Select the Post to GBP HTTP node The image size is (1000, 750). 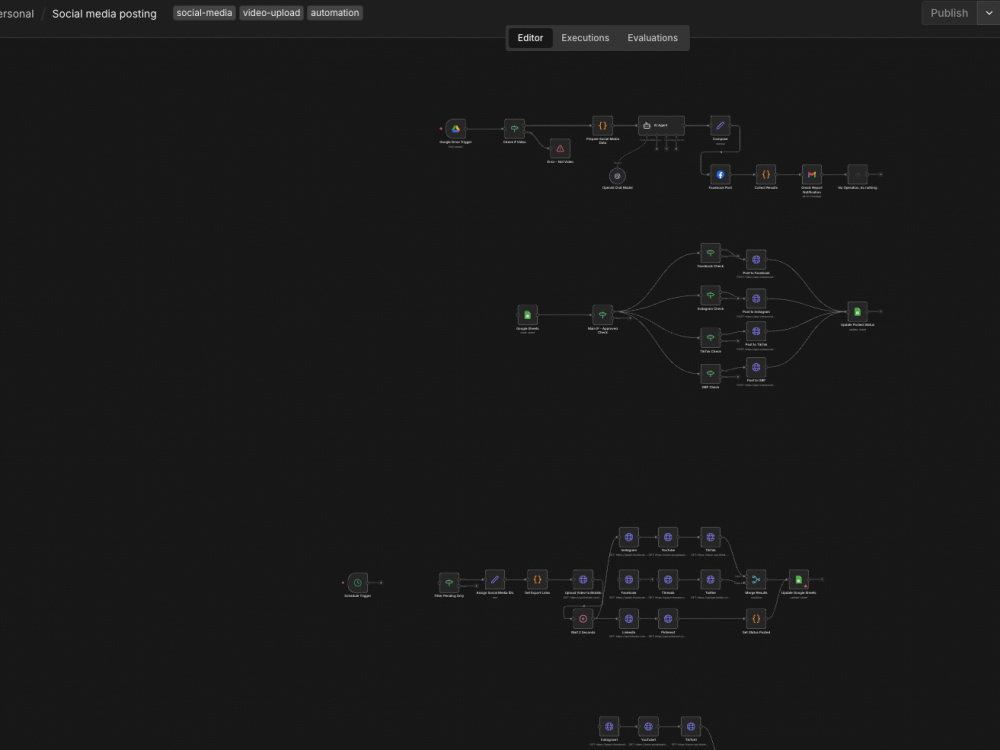pos(756,367)
